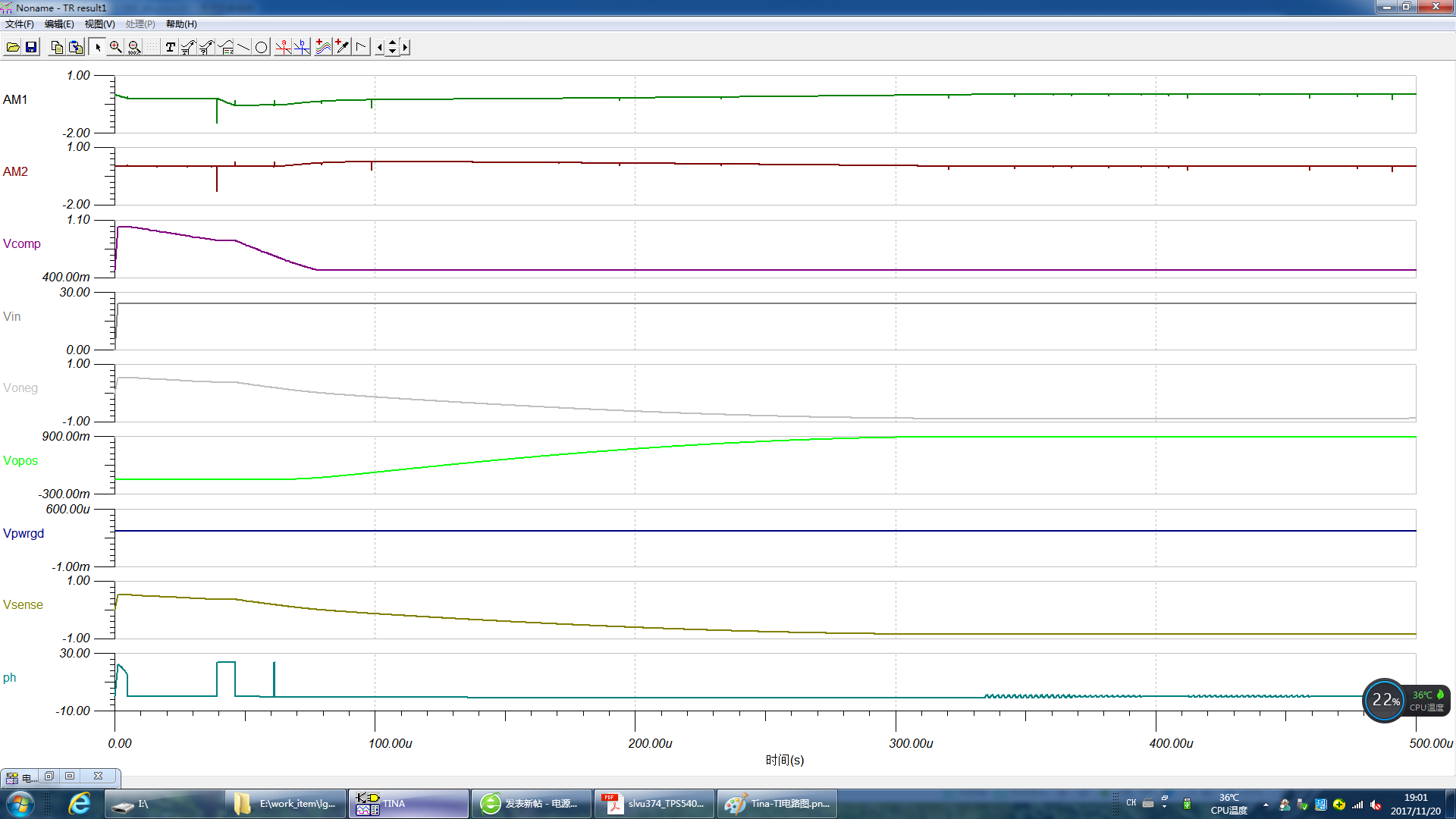The image size is (1456, 819).
Task: Select the Text insert T tool
Action: tap(170, 47)
